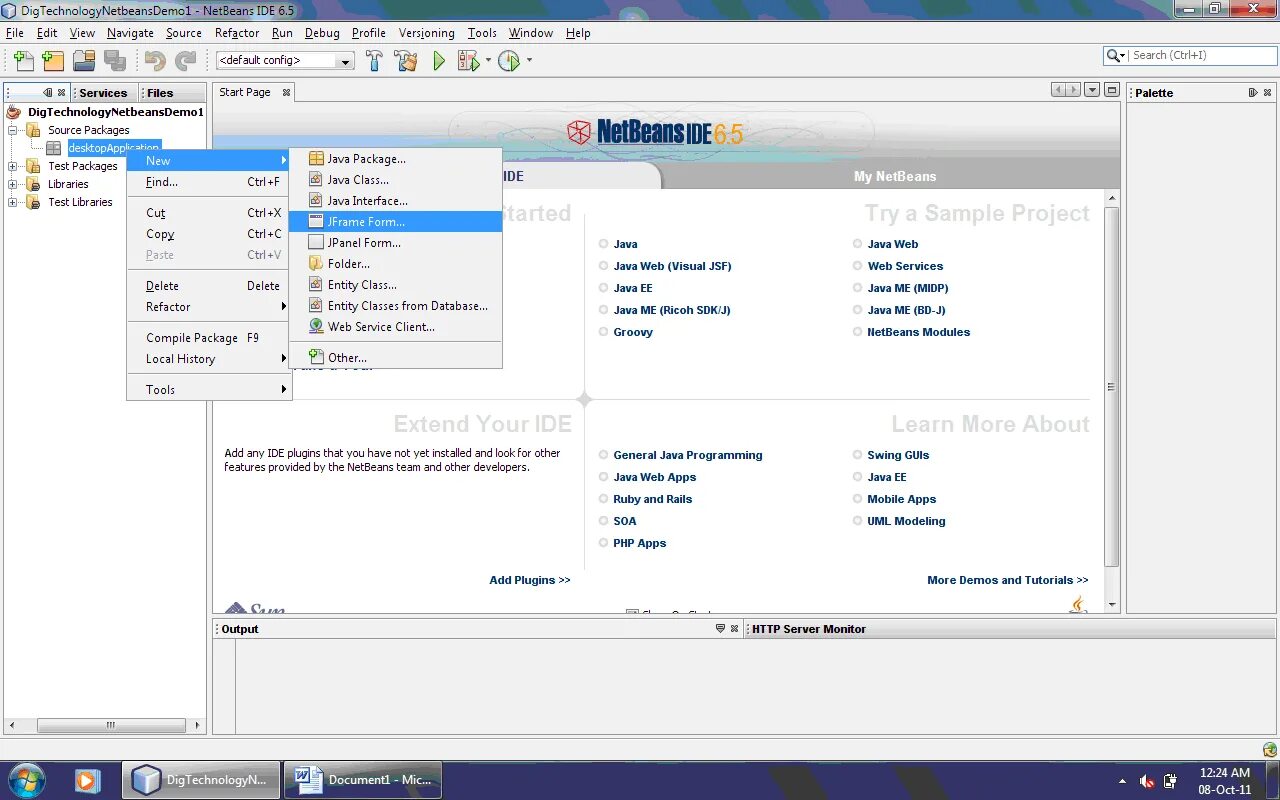1280x800 pixels.
Task: Click the NetBeans IDE 6.5 logo
Action: (655, 132)
